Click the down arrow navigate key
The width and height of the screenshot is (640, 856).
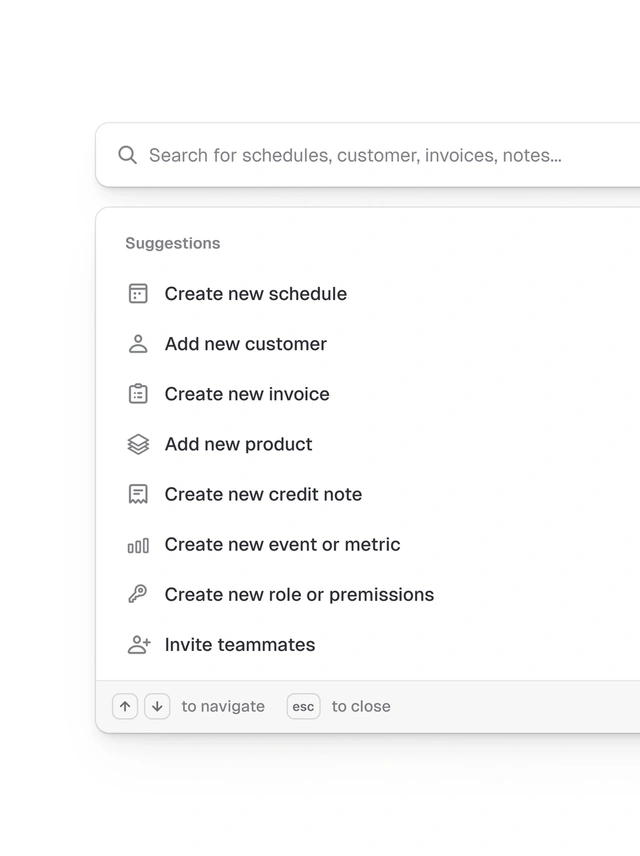click(x=157, y=706)
